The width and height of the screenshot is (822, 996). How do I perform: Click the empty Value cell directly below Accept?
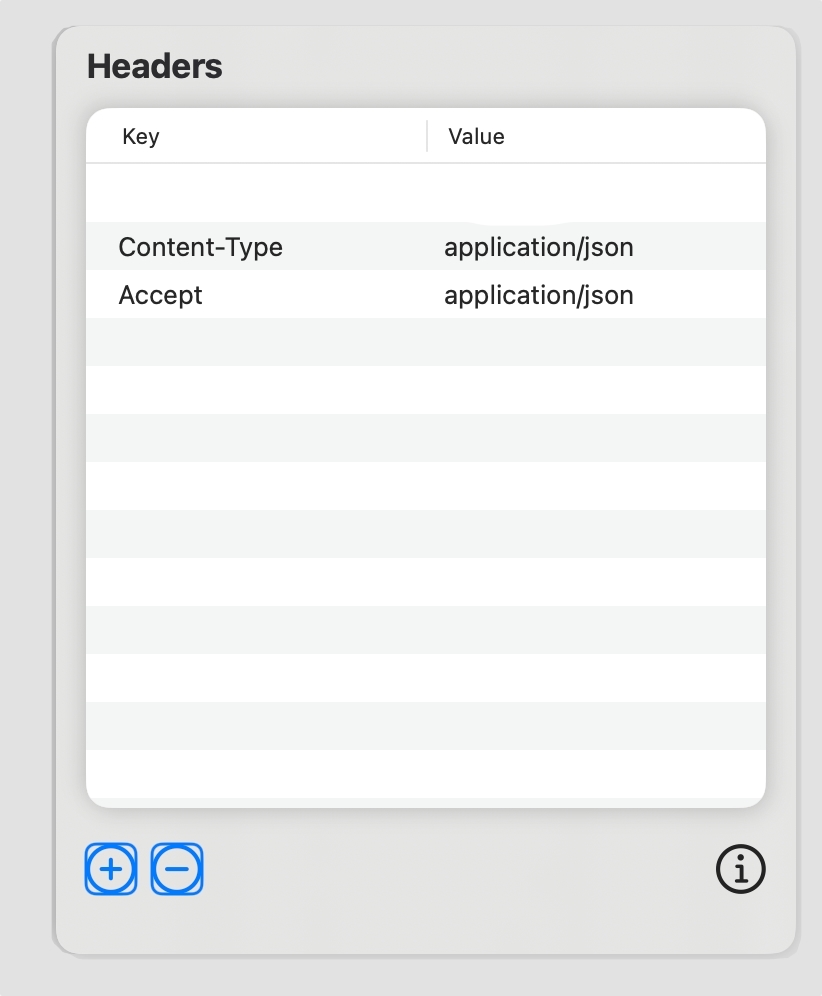point(590,342)
